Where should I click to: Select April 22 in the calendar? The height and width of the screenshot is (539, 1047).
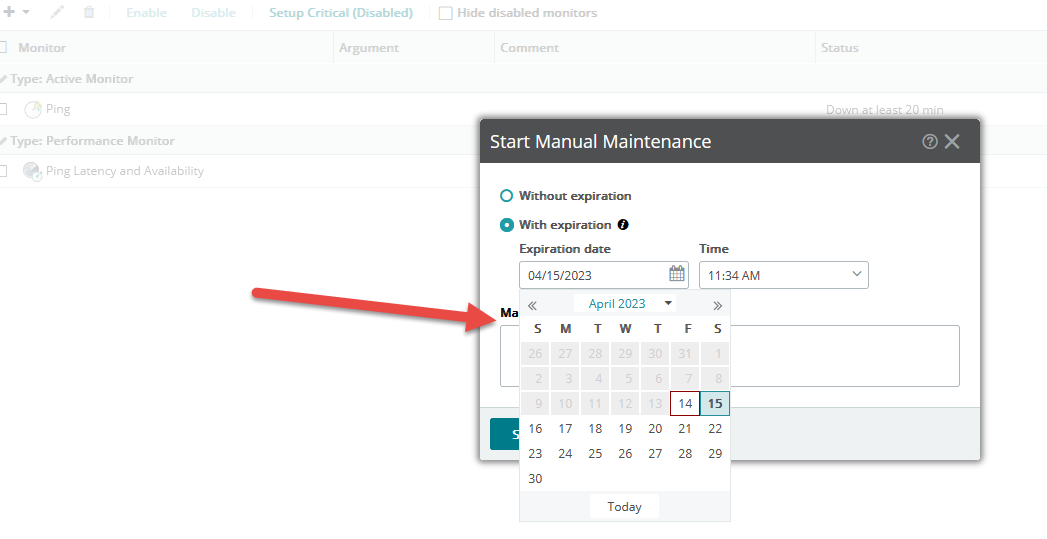point(715,429)
